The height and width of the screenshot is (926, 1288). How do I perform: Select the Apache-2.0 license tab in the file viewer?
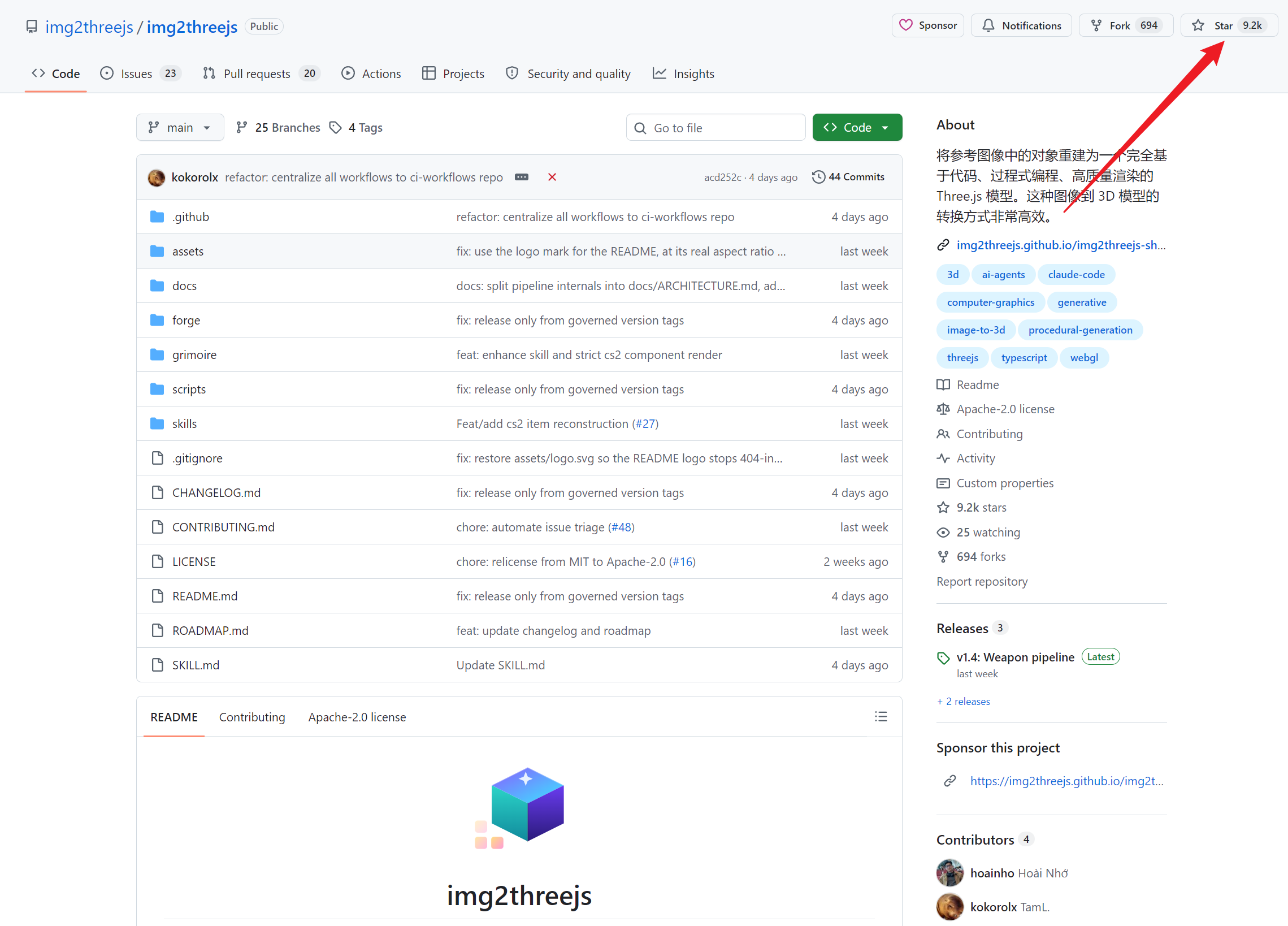pyautogui.click(x=357, y=717)
